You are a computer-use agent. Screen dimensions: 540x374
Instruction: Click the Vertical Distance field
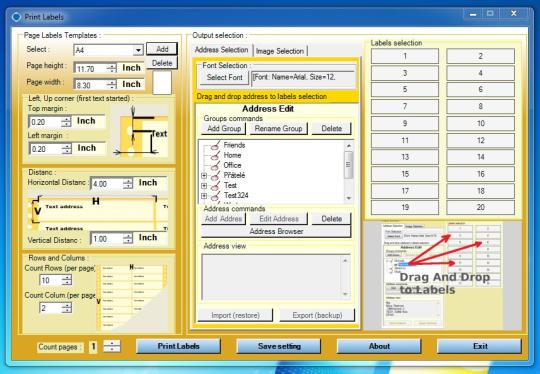pos(107,239)
